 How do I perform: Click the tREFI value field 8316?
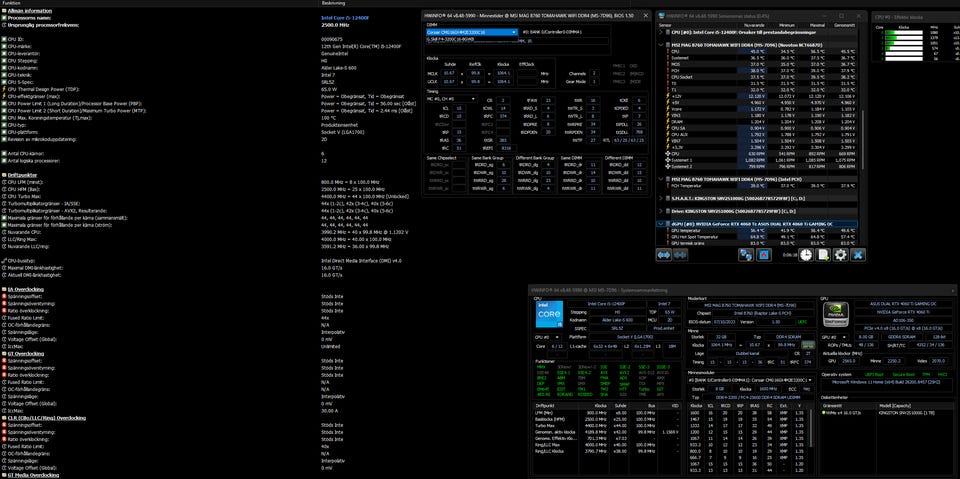[505, 148]
